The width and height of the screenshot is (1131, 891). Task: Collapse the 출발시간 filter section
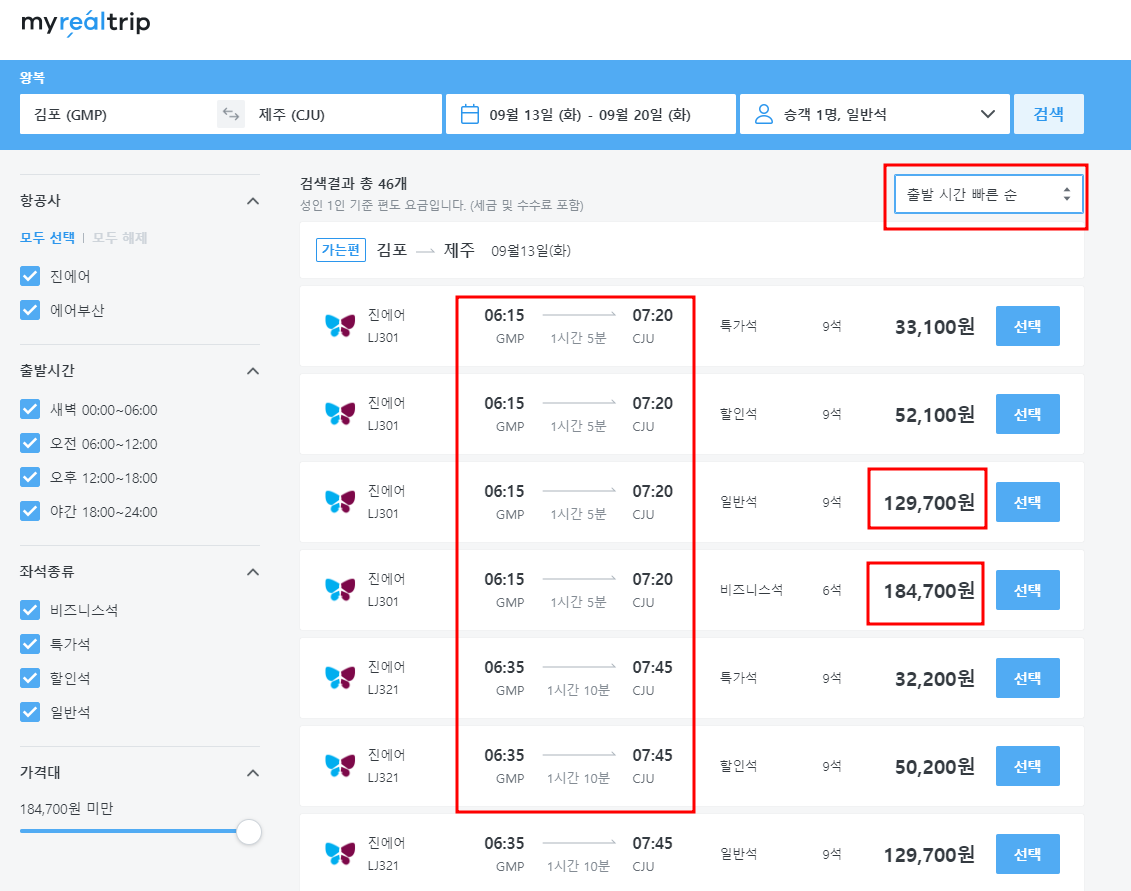click(x=252, y=371)
